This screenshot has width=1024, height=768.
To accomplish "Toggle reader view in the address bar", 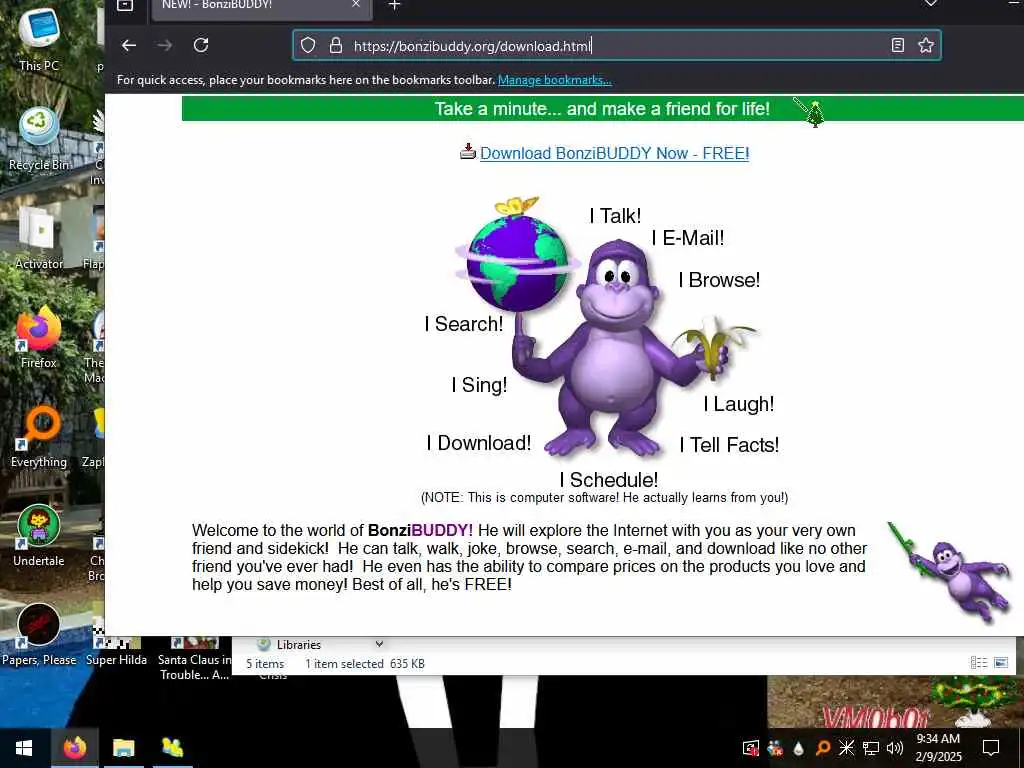I will pyautogui.click(x=898, y=45).
